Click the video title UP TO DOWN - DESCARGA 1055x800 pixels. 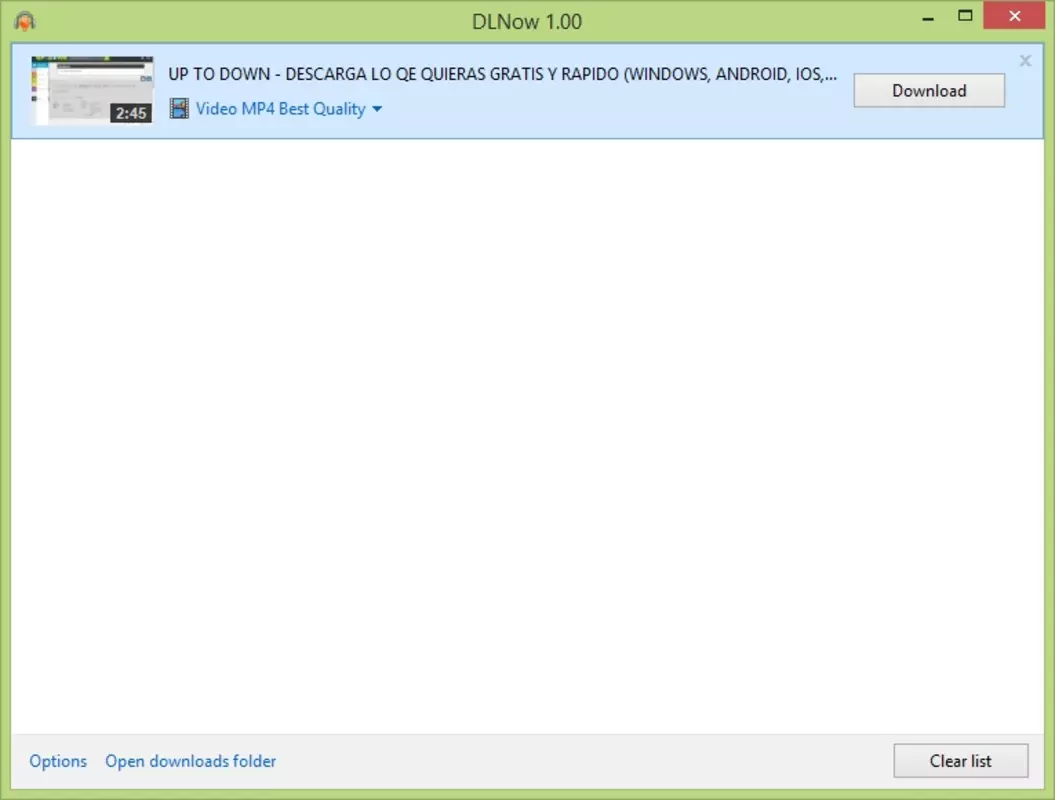[x=503, y=74]
